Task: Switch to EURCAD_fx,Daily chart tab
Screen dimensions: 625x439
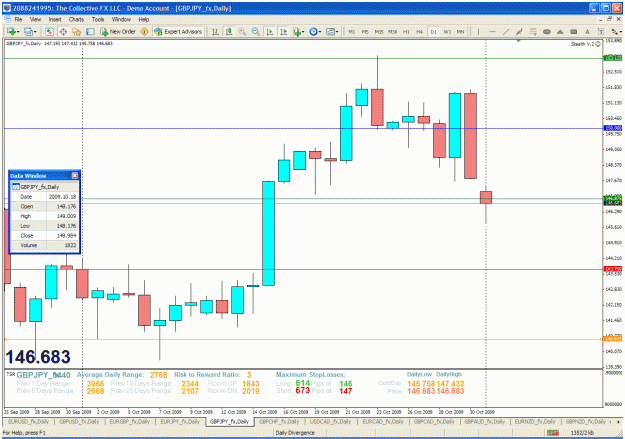Action: (x=383, y=421)
